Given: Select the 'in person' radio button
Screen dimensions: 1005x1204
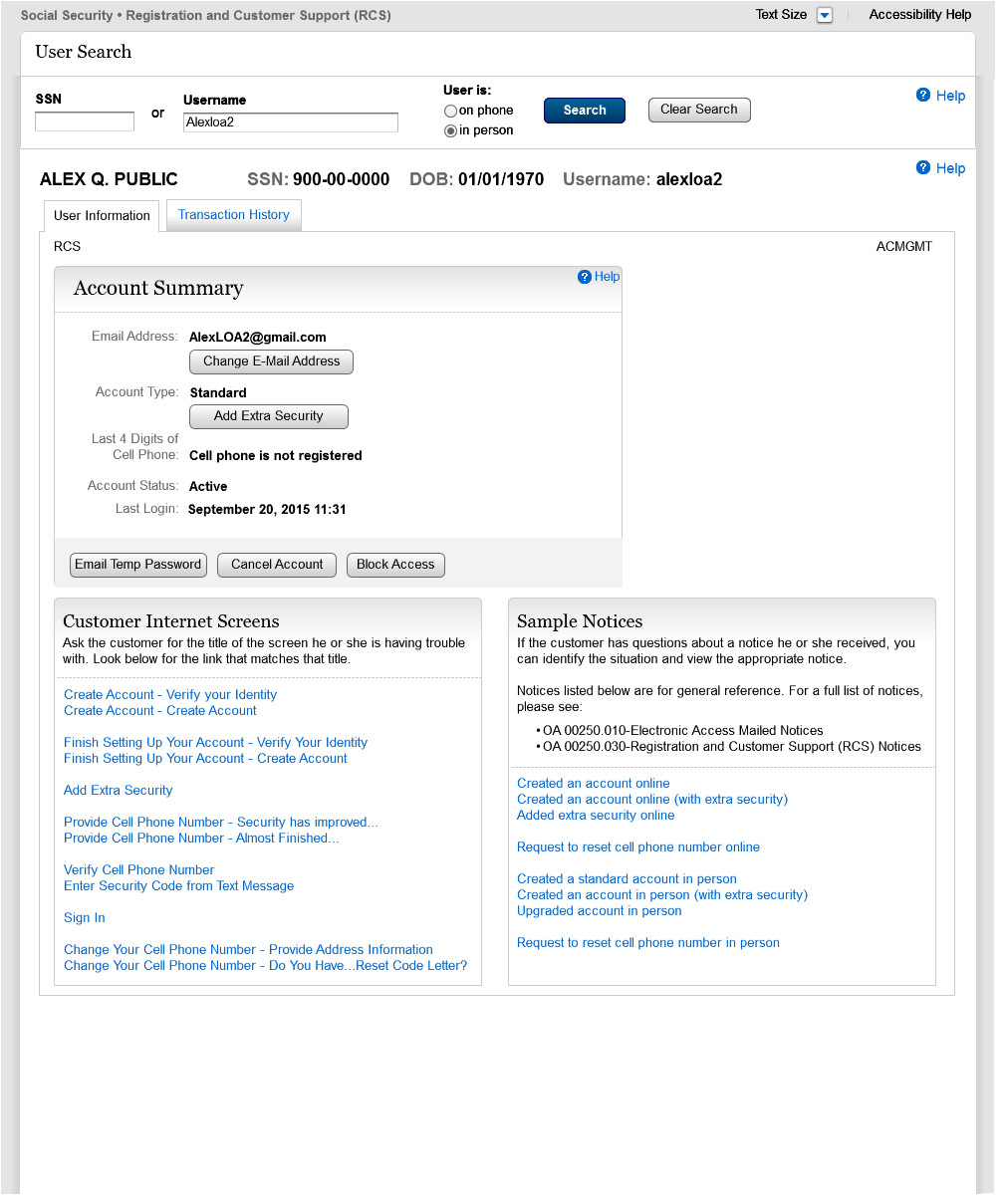Looking at the screenshot, I should pos(450,131).
